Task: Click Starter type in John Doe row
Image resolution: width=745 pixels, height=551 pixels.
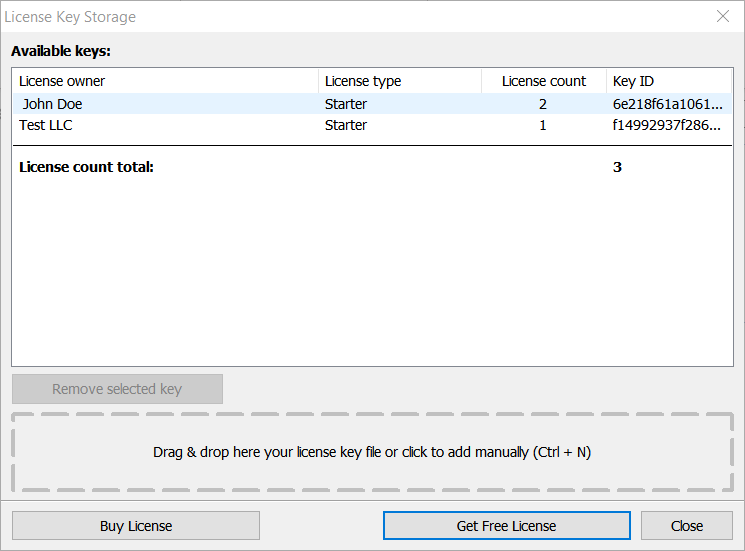Action: [345, 104]
